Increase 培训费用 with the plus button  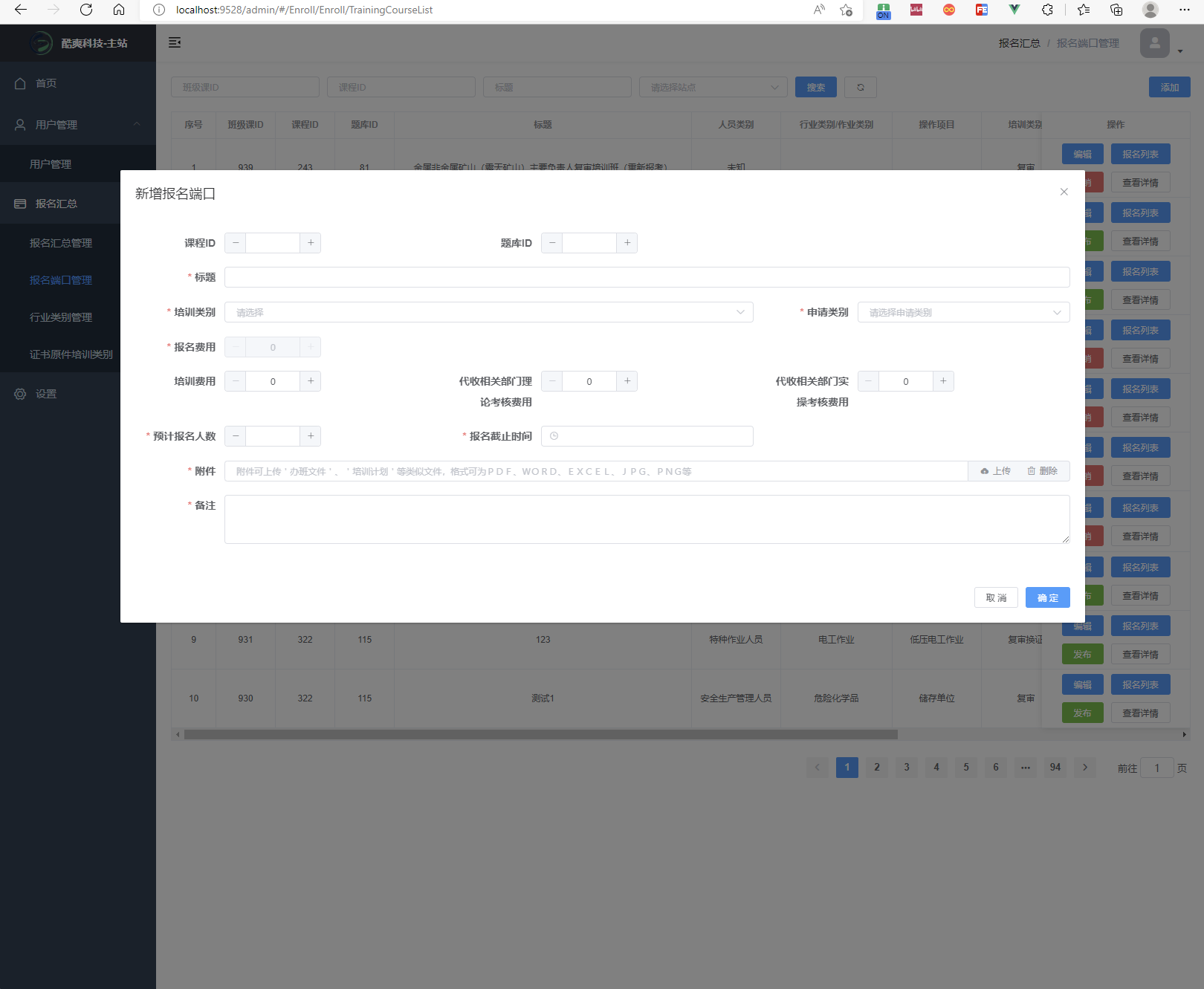(311, 381)
